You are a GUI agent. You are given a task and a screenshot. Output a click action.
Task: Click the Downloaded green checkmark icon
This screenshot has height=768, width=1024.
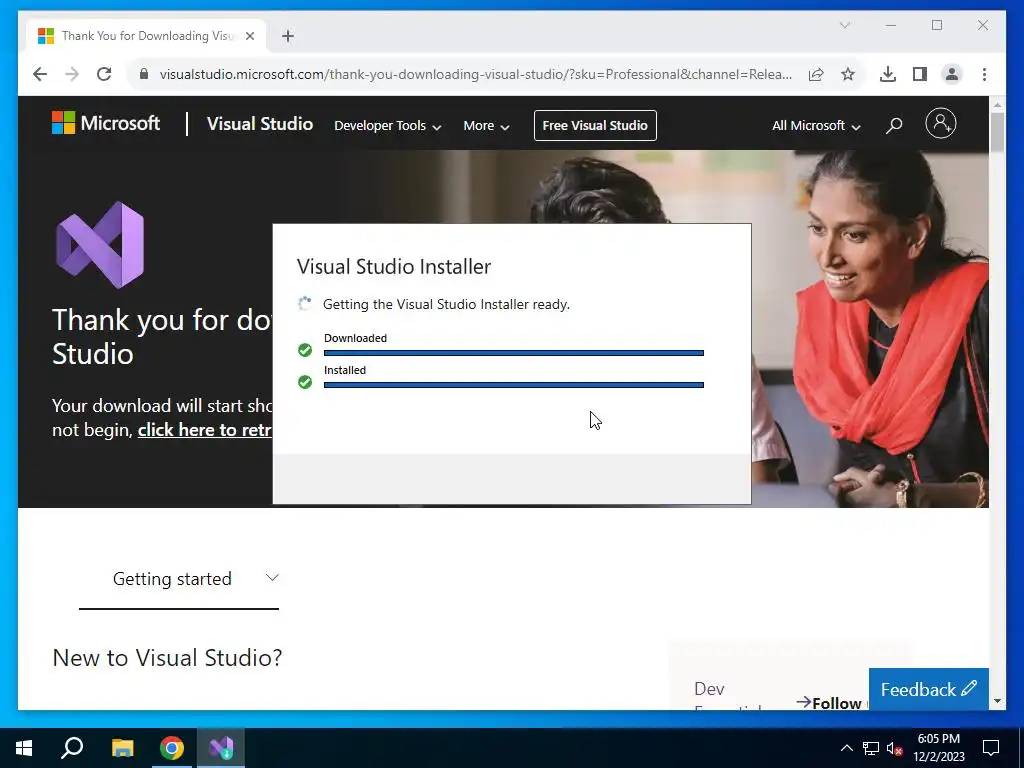305,350
